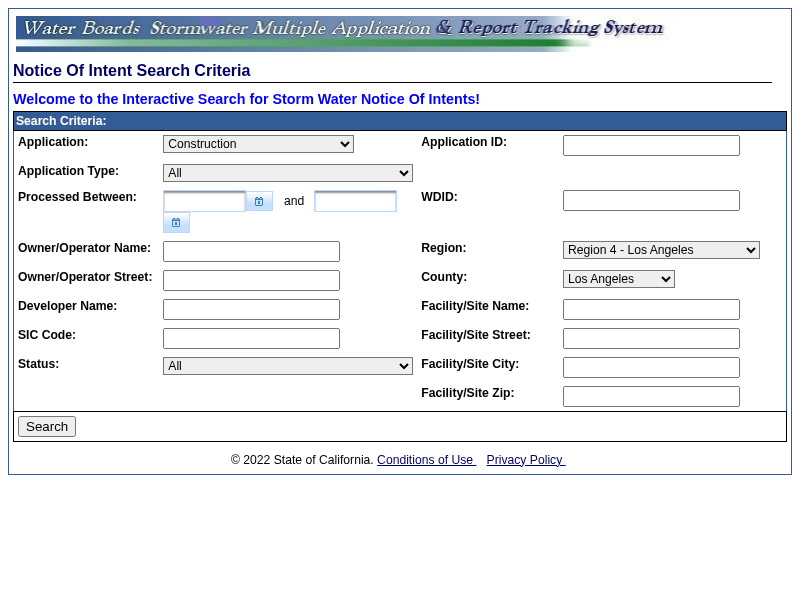Open the Conditions of Use link
The height and width of the screenshot is (600, 800).
[x=425, y=460]
